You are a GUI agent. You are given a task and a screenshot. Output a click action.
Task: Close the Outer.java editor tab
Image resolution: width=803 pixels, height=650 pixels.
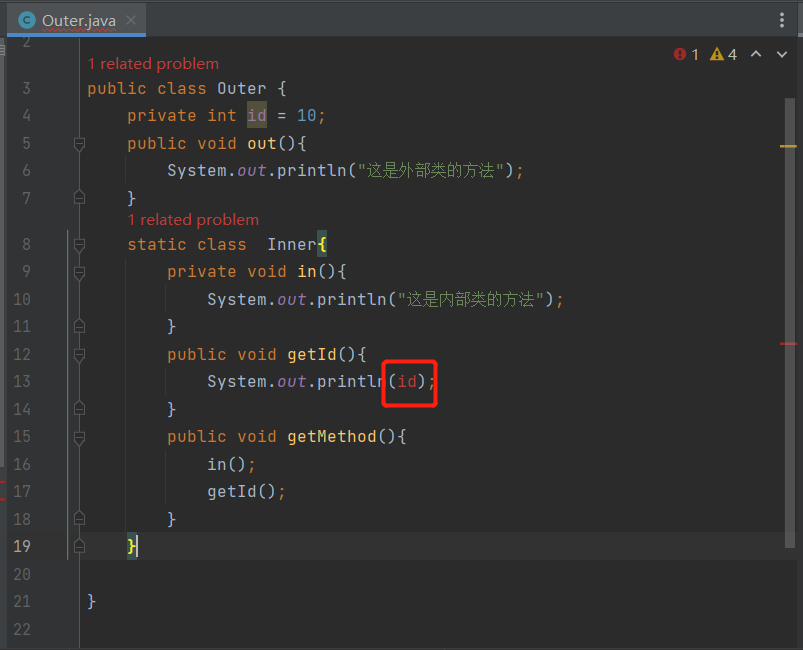131,20
